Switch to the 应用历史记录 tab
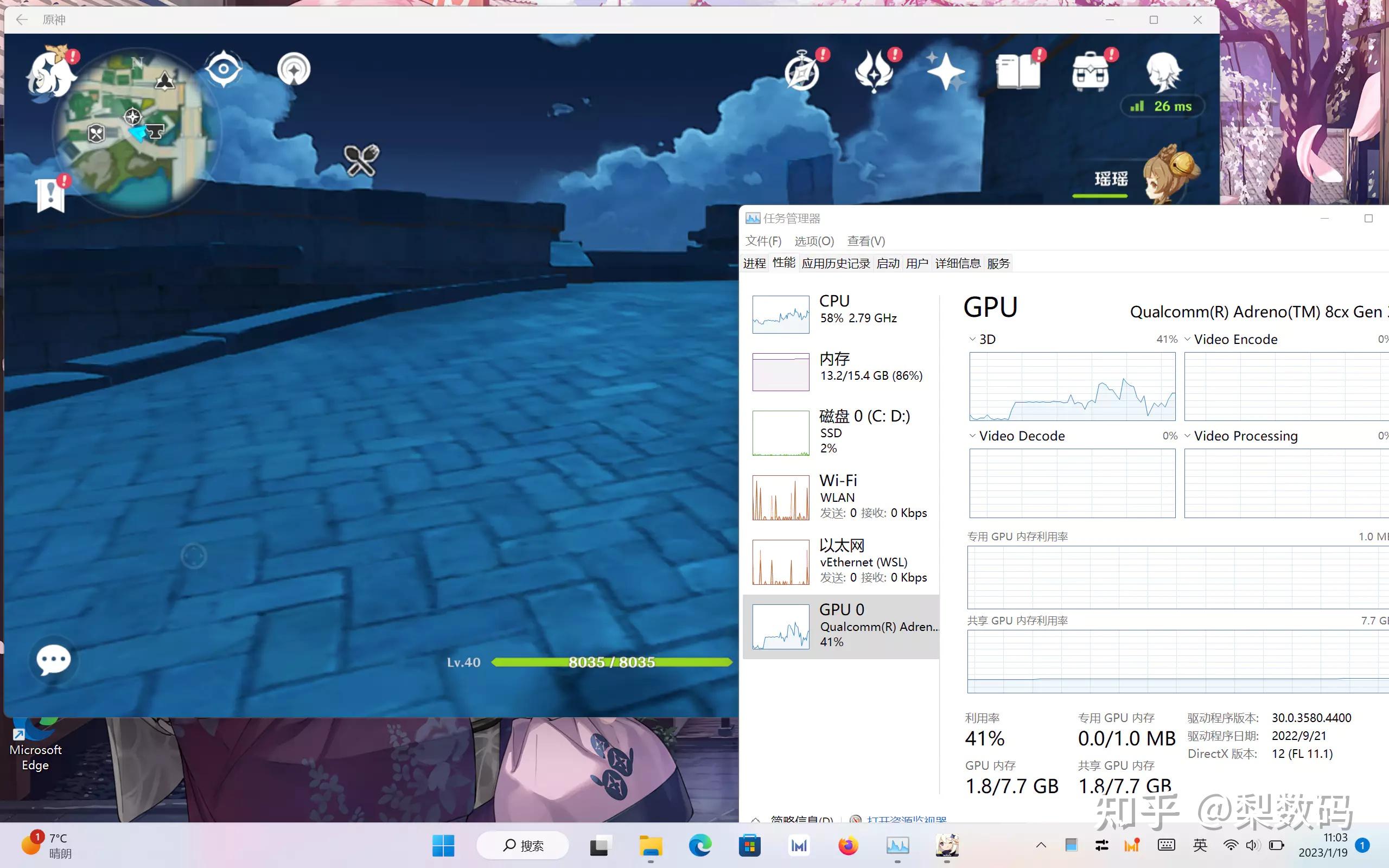The image size is (1389, 868). coord(836,264)
